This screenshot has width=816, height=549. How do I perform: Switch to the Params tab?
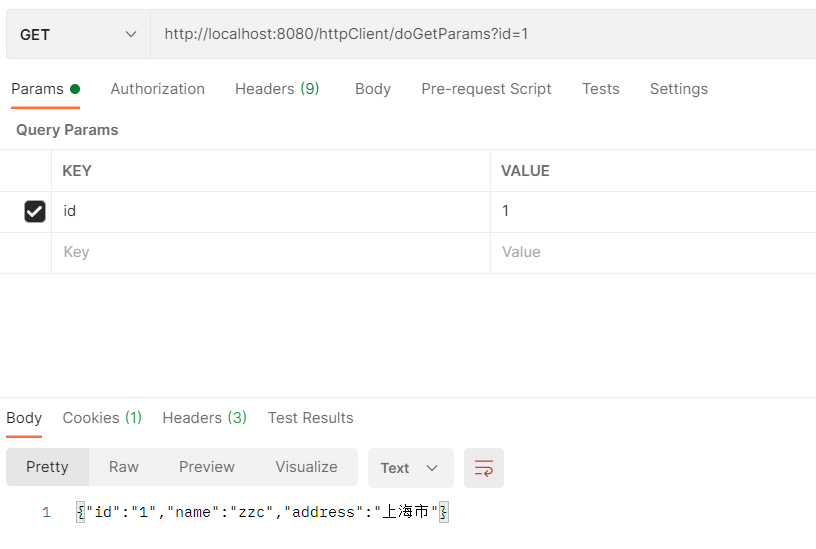click(x=45, y=89)
